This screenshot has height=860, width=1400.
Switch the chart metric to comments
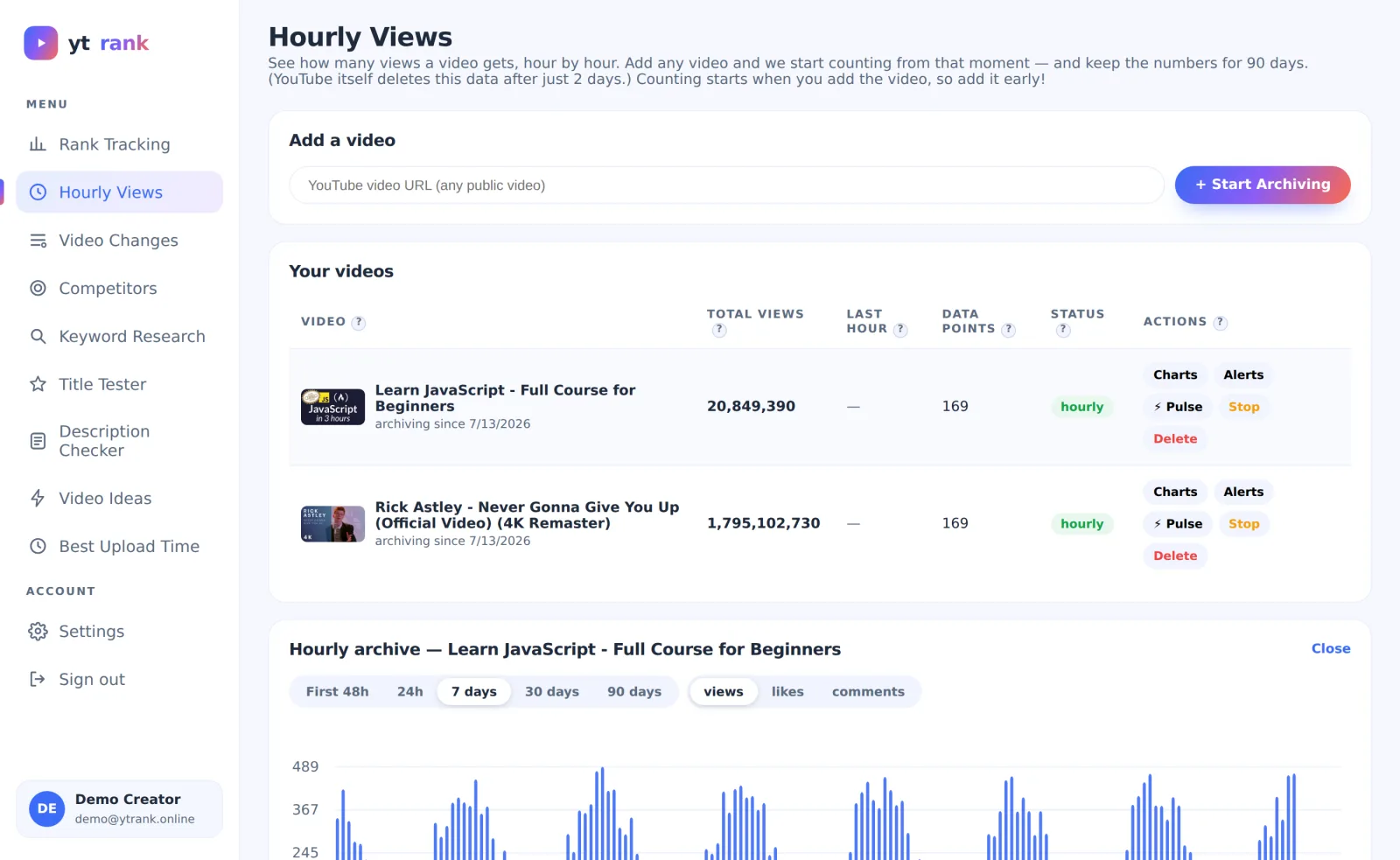point(868,691)
